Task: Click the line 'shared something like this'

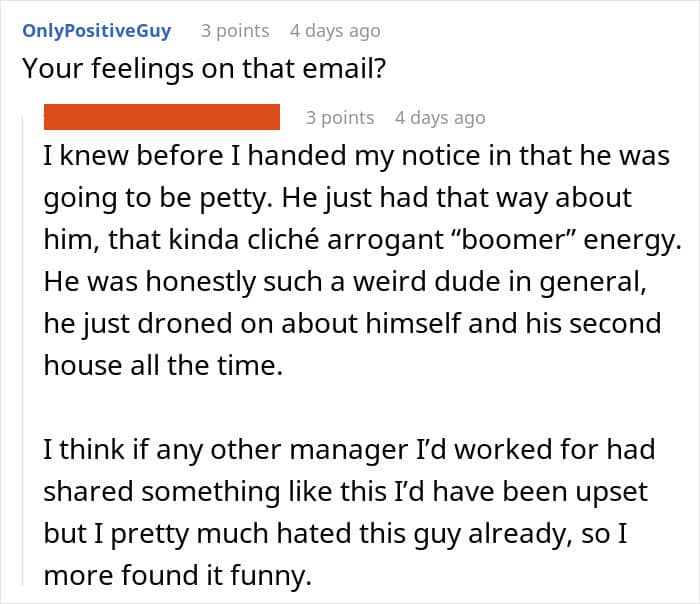Action: [x=346, y=491]
